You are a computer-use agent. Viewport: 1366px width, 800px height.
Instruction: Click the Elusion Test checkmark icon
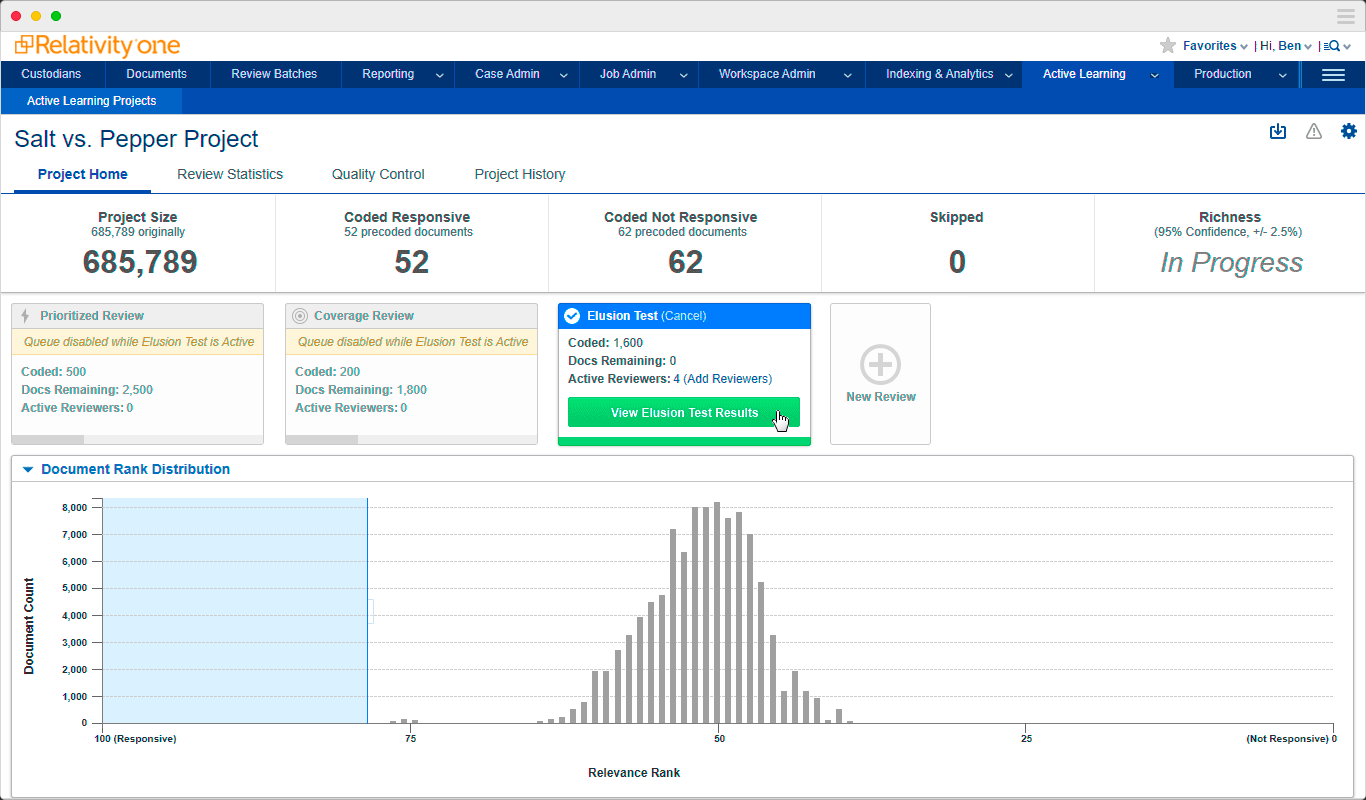pos(572,316)
